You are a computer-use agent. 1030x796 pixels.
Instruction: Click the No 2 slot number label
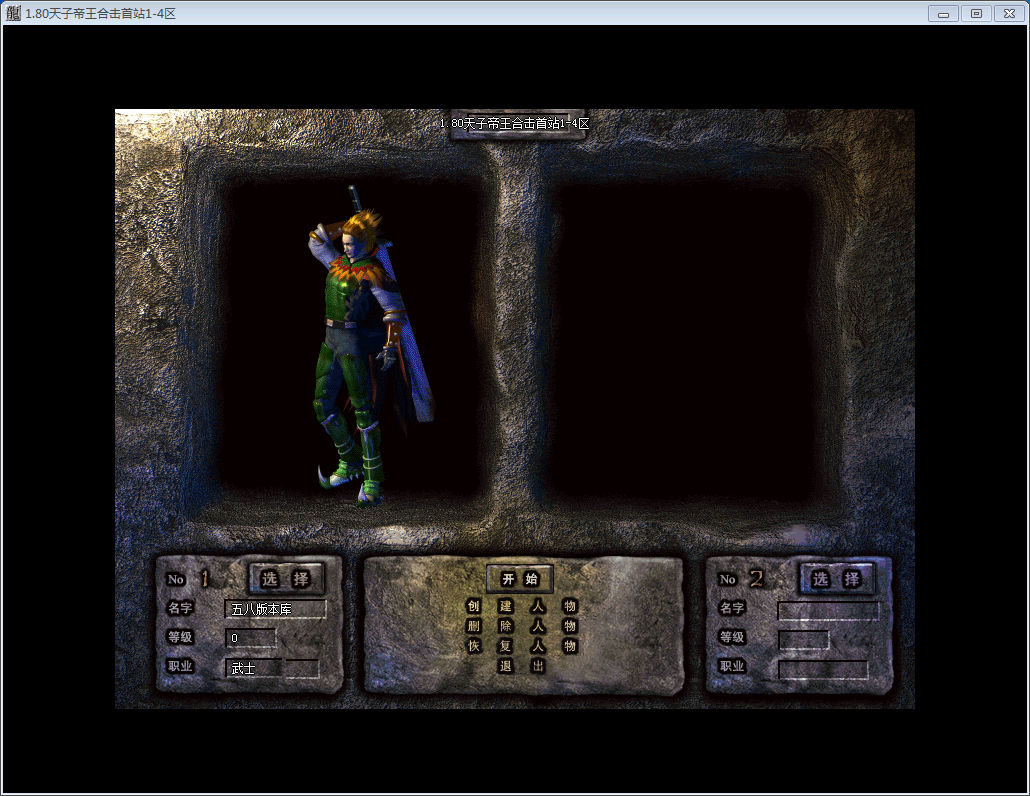coord(741,579)
